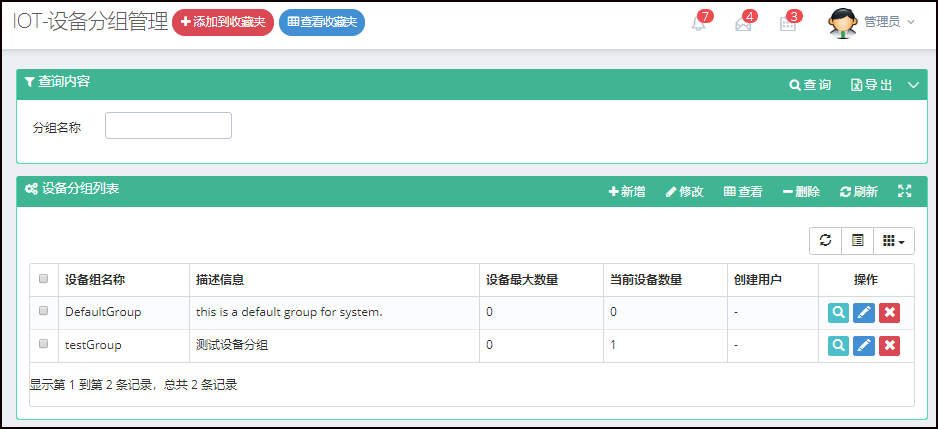Click 新增 in the panel toolbar
938x429 pixels.
pos(627,192)
